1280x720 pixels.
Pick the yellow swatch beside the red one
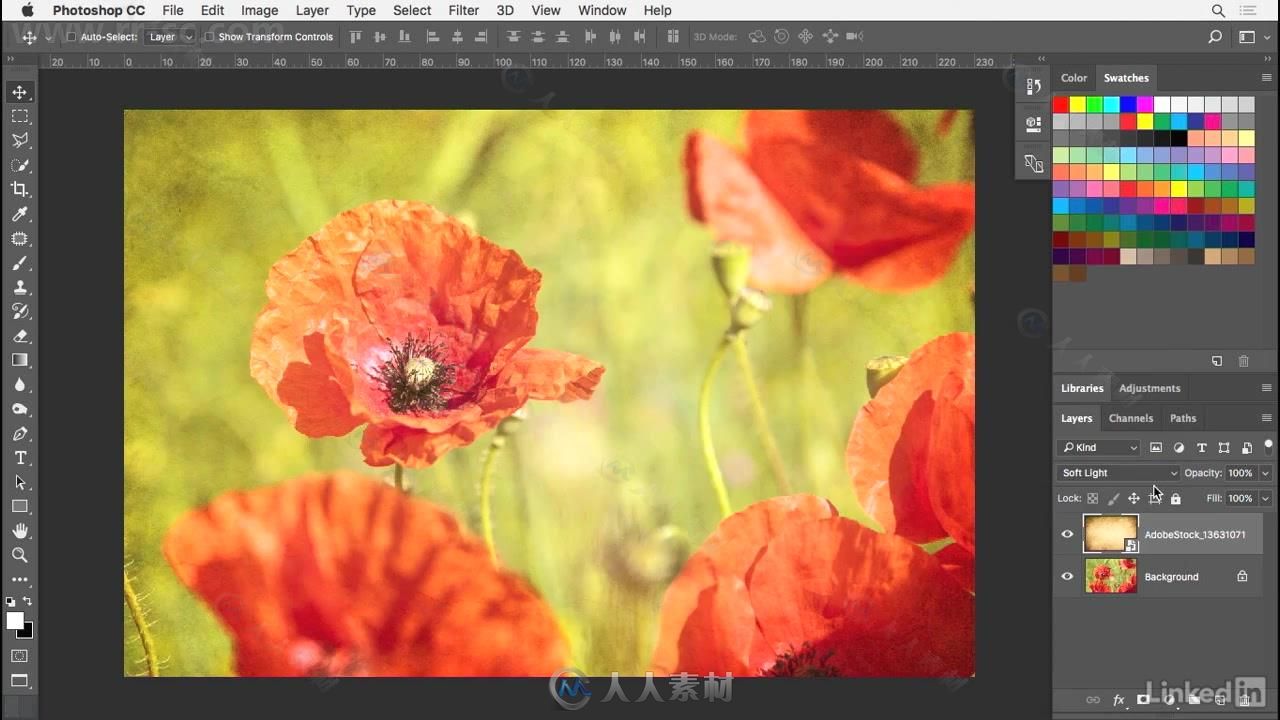(1078, 104)
